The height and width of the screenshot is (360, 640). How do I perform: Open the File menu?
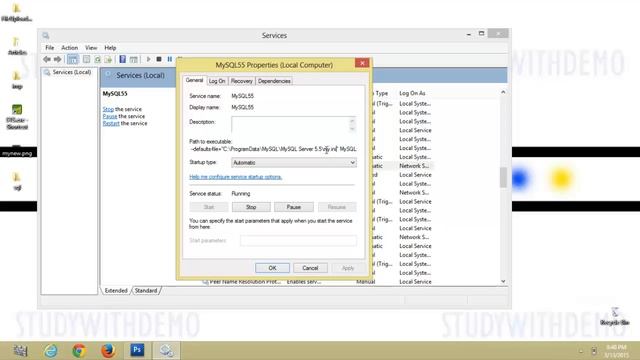point(49,48)
